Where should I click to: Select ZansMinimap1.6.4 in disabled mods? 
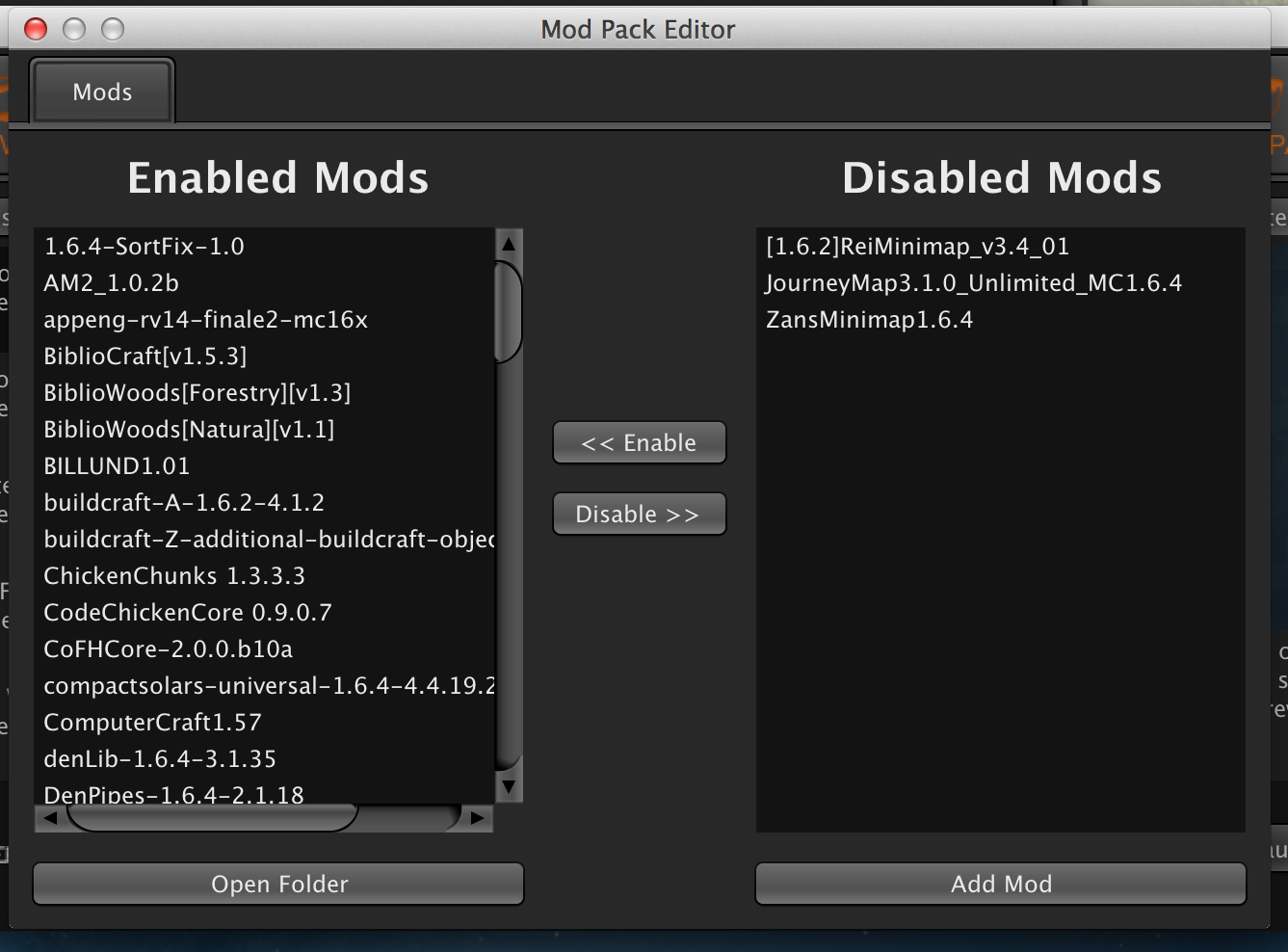coord(1000,320)
